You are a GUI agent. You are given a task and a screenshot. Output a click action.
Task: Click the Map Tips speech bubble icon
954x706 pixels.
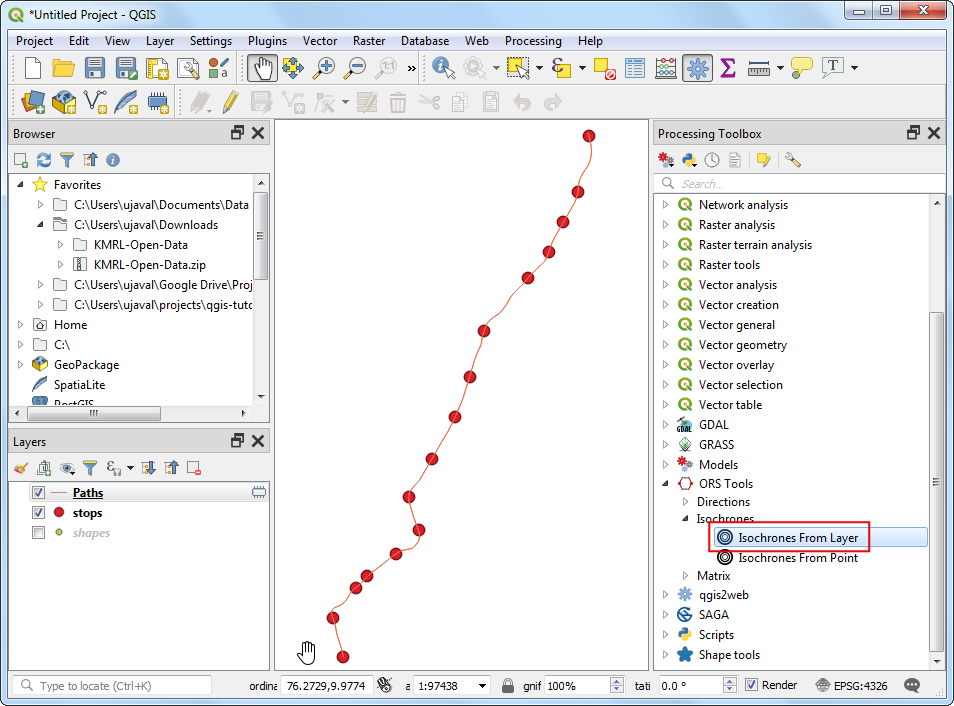tap(802, 68)
